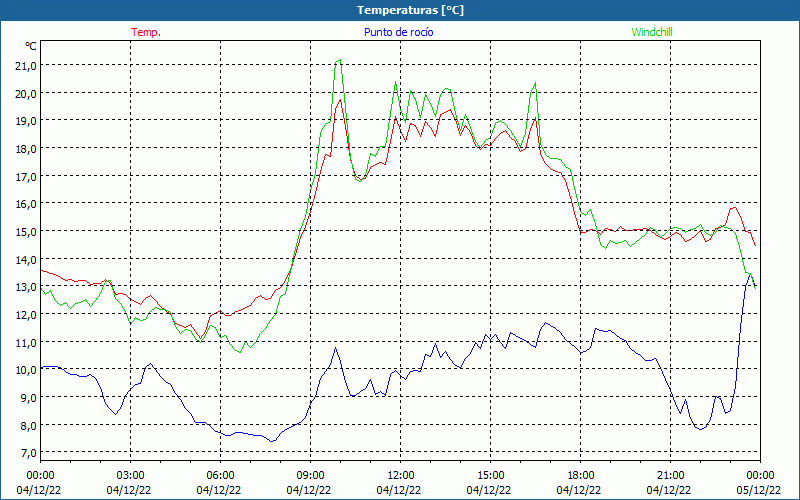Click the 09:00 time axis label

click(310, 476)
